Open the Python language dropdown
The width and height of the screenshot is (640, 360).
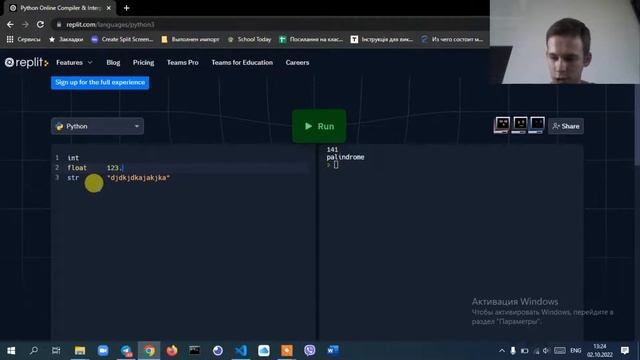[x=97, y=127]
